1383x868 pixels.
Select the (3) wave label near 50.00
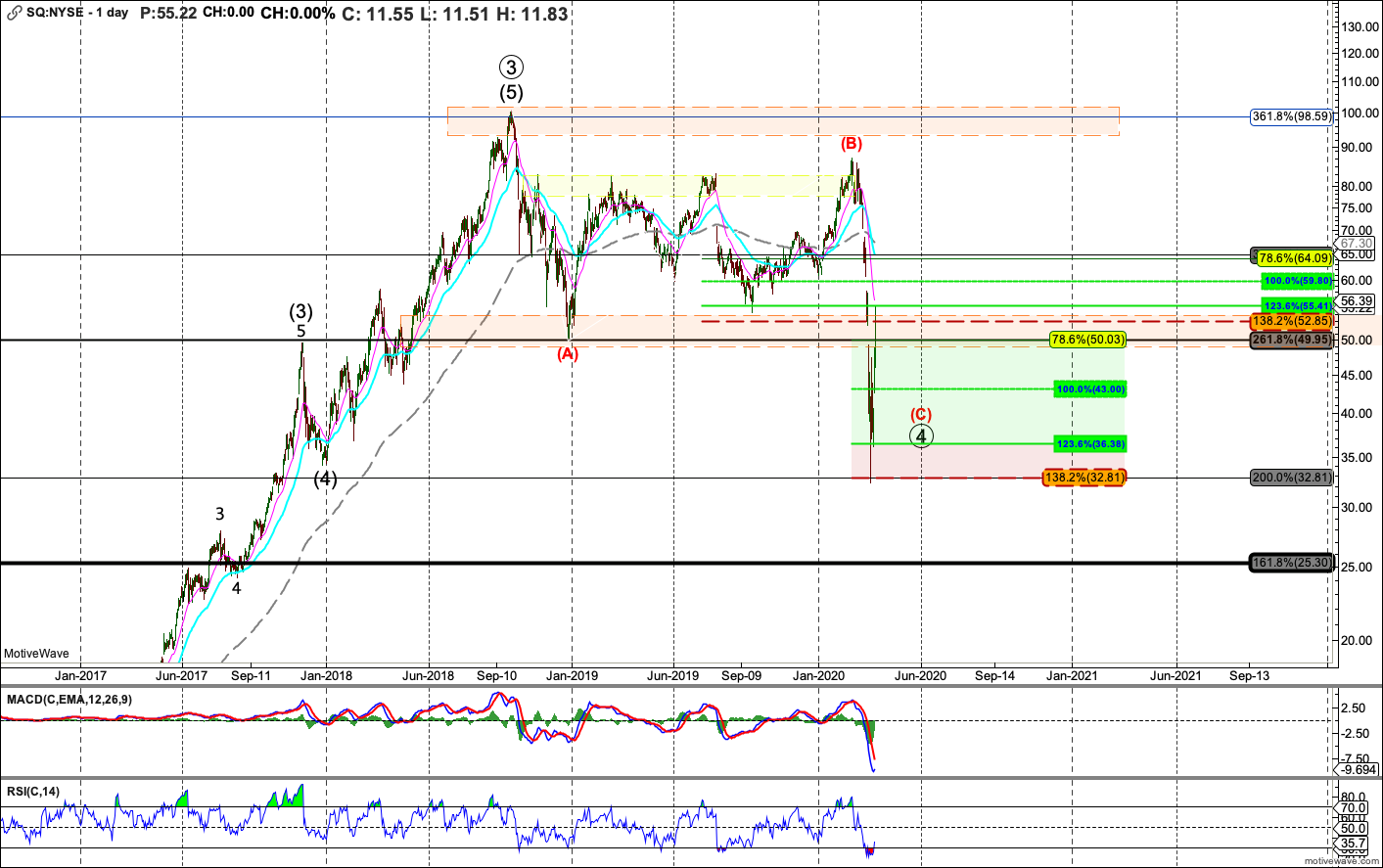(x=300, y=312)
